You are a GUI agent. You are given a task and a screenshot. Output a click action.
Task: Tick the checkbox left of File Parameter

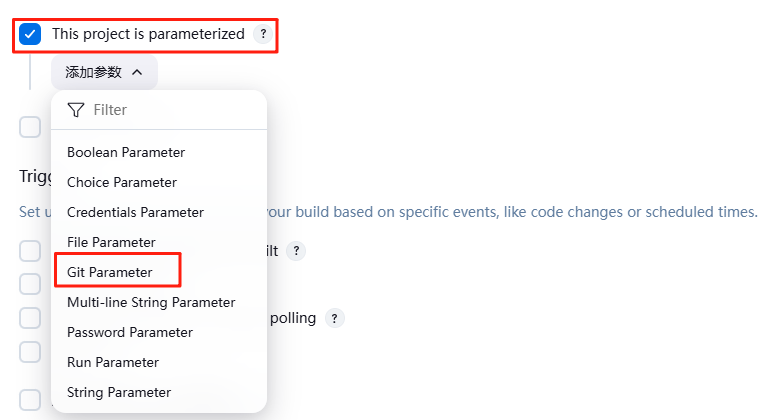click(x=30, y=251)
